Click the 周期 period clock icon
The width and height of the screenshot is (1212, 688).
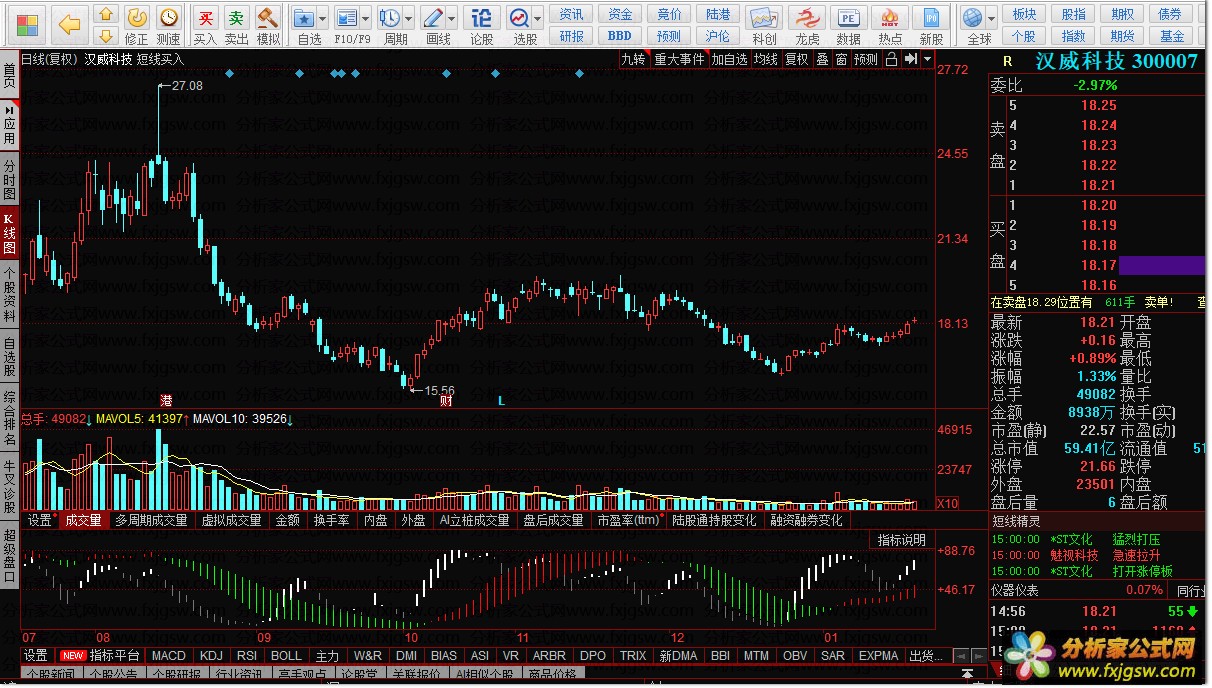click(389, 18)
